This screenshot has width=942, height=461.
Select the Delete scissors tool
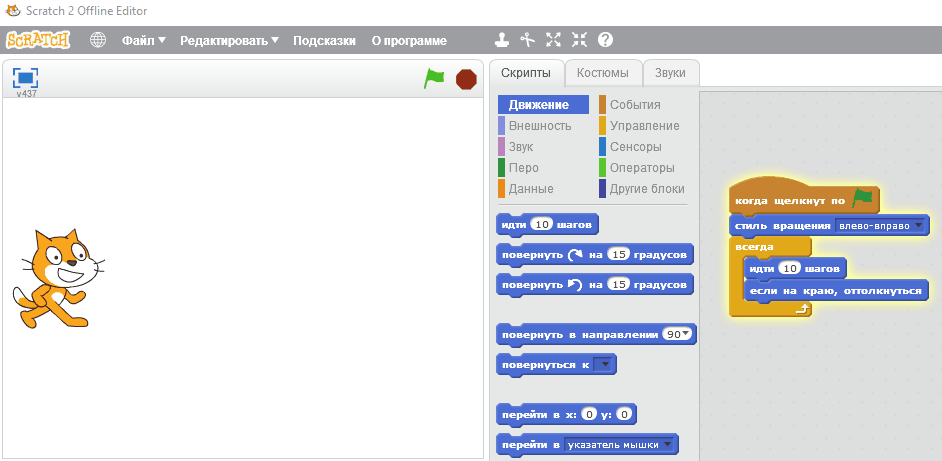(528, 41)
